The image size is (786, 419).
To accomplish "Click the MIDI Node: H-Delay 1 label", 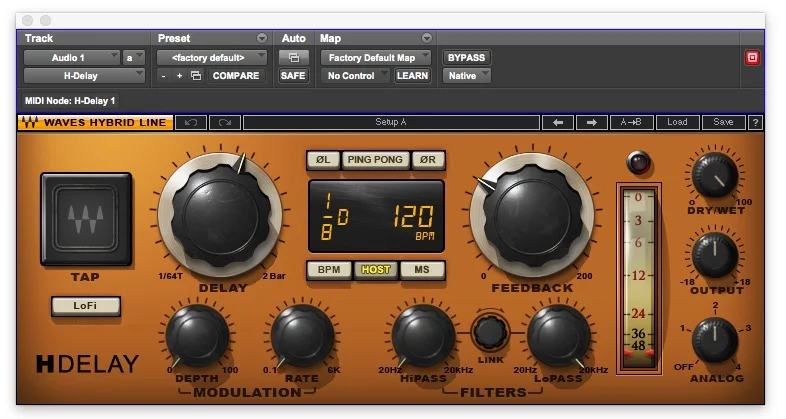I will [x=70, y=101].
